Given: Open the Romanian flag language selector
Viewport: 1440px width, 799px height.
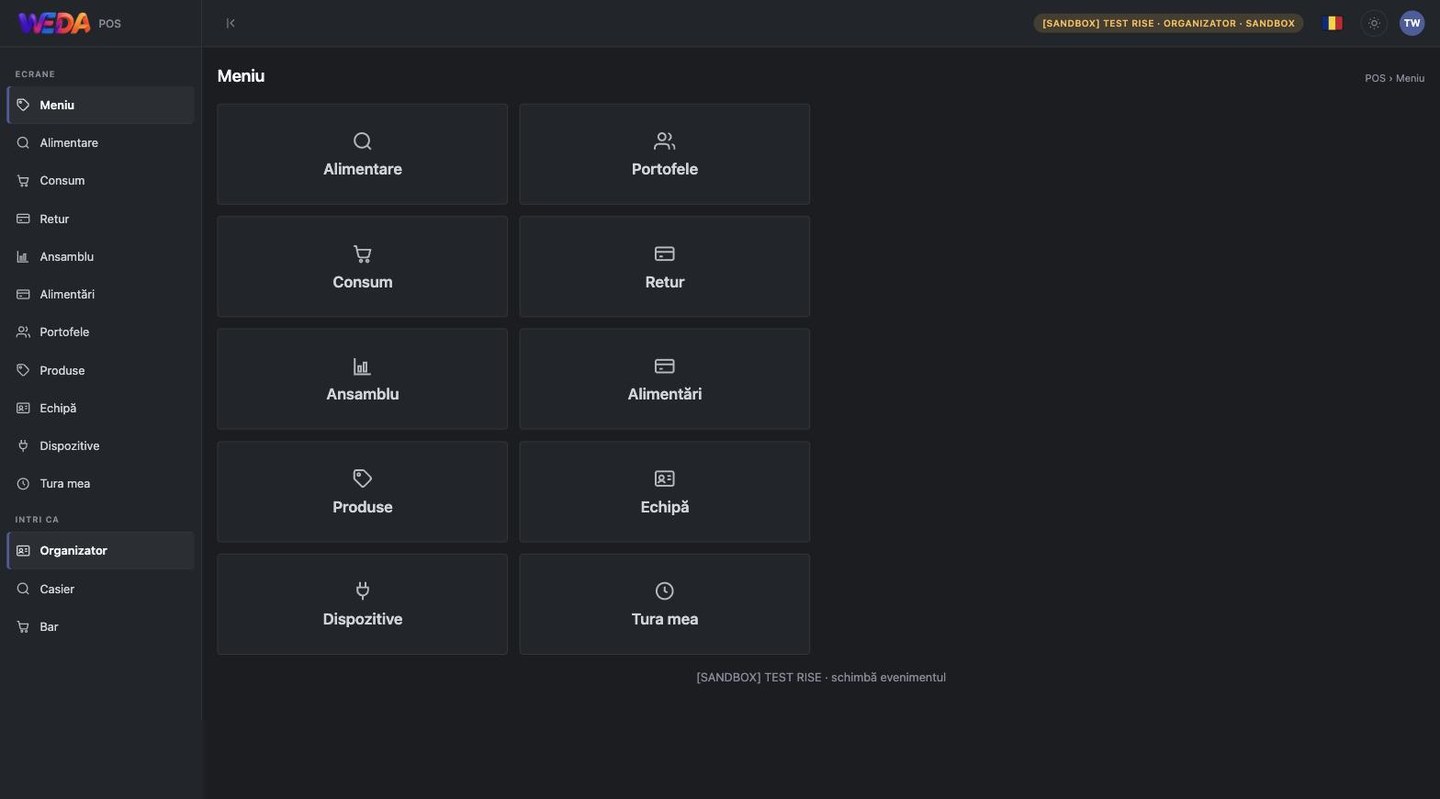Looking at the screenshot, I should coord(1333,23).
